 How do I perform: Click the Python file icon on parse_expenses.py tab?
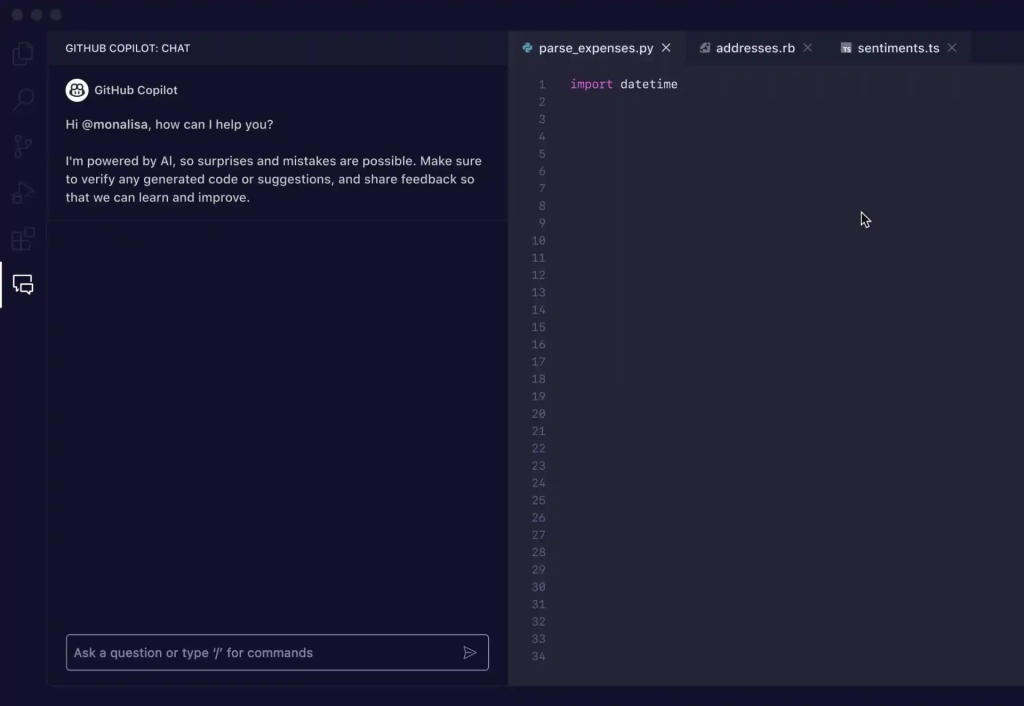(x=527, y=48)
